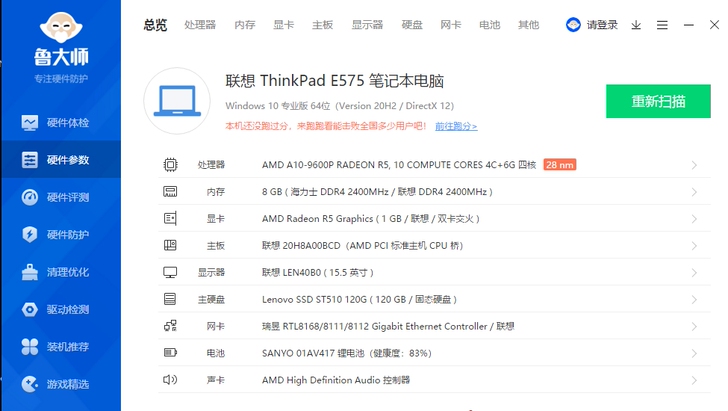Click the RTL8168 Ethernet Controller text

click(388, 326)
